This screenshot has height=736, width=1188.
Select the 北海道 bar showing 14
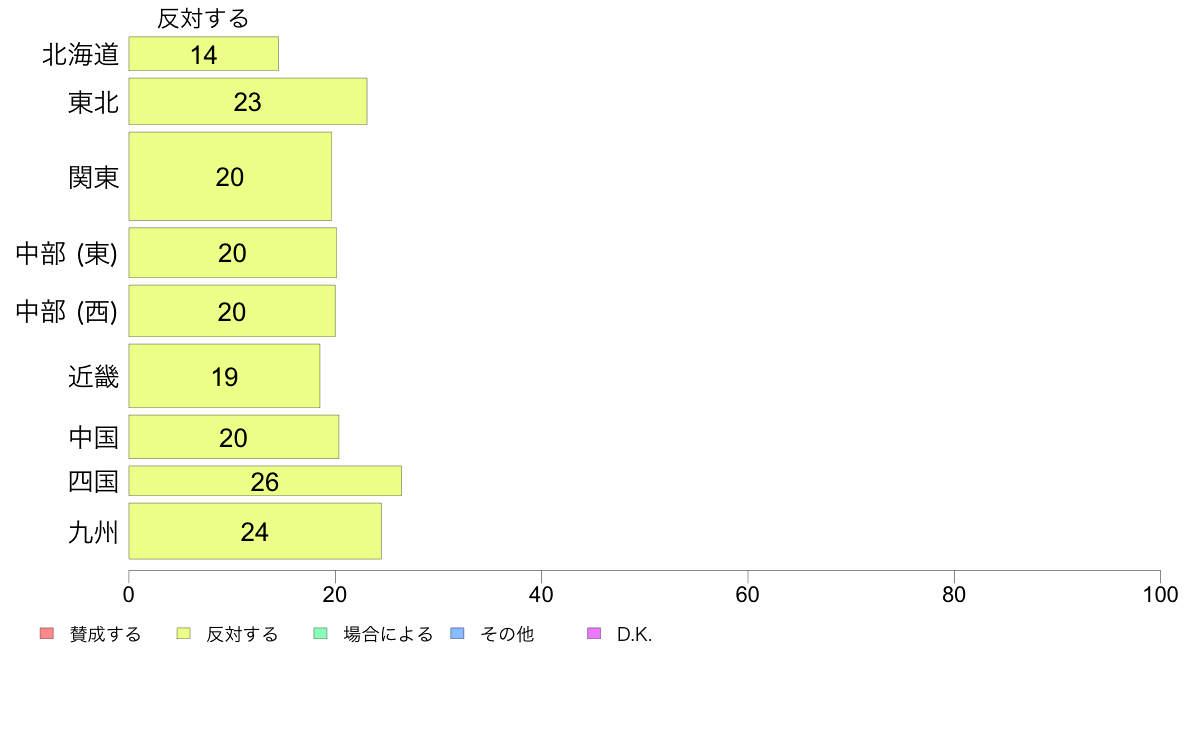pos(204,54)
